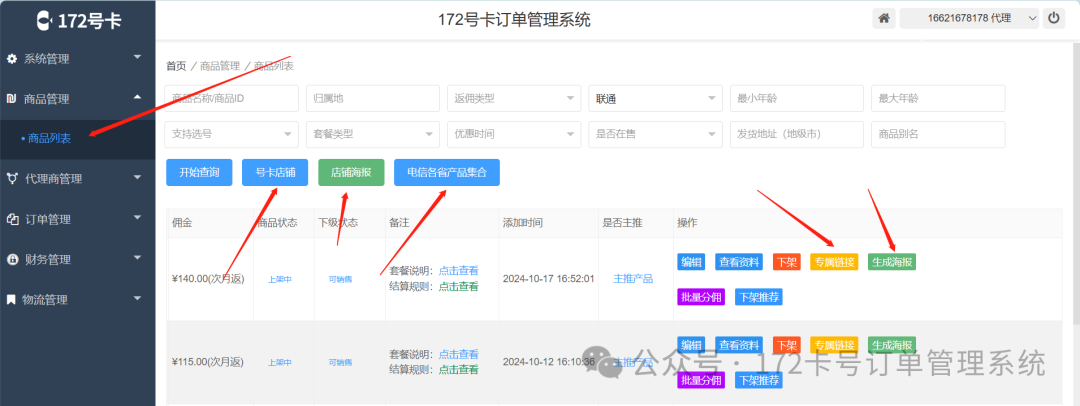Click the 代理商管理 sidebar icon
The width and height of the screenshot is (1080, 406).
pos(12,179)
